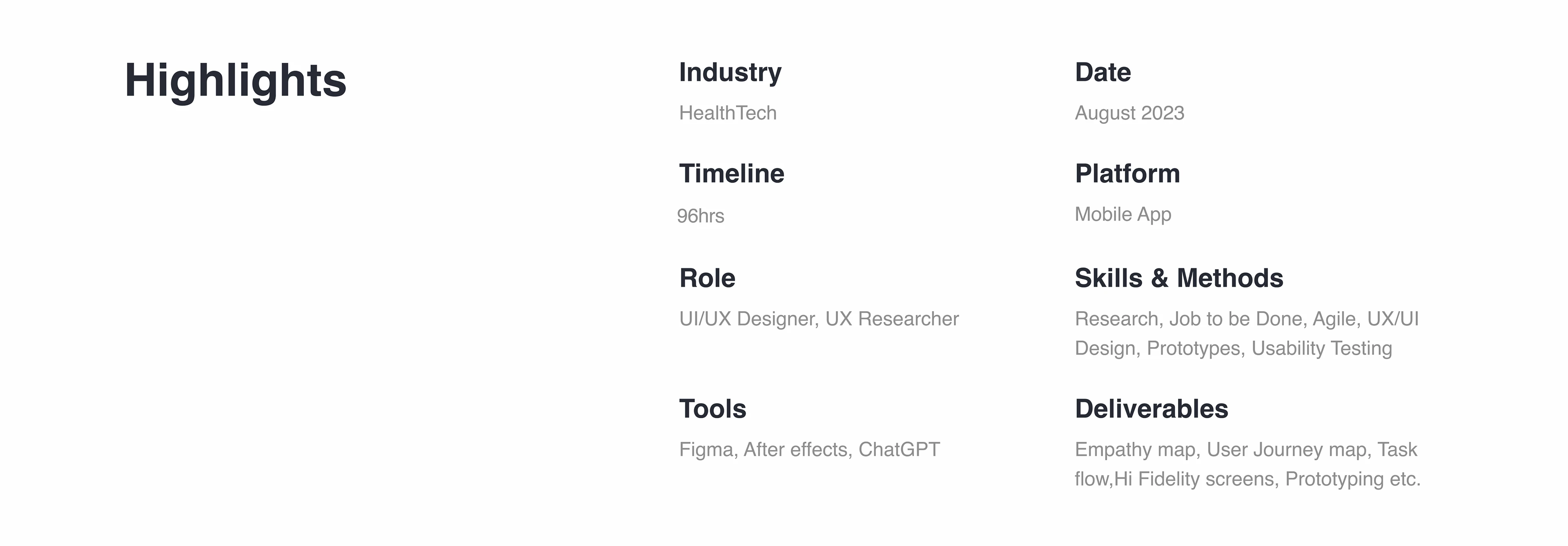
Task: Click the Empathy map, User Journey line
Action: [x=1246, y=450]
